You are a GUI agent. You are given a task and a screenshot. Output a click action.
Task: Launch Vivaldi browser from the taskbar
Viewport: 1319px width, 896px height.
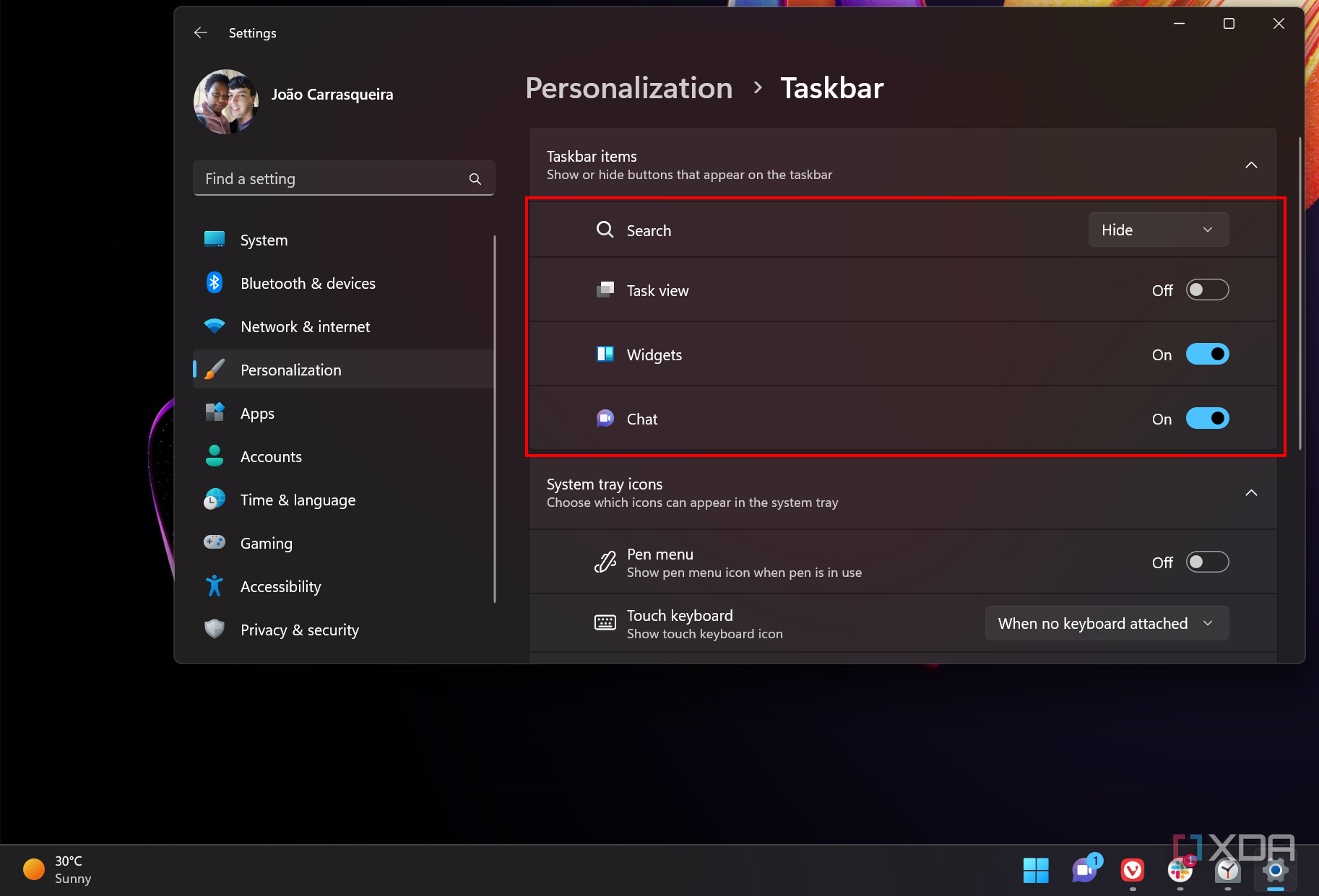[x=1132, y=870]
